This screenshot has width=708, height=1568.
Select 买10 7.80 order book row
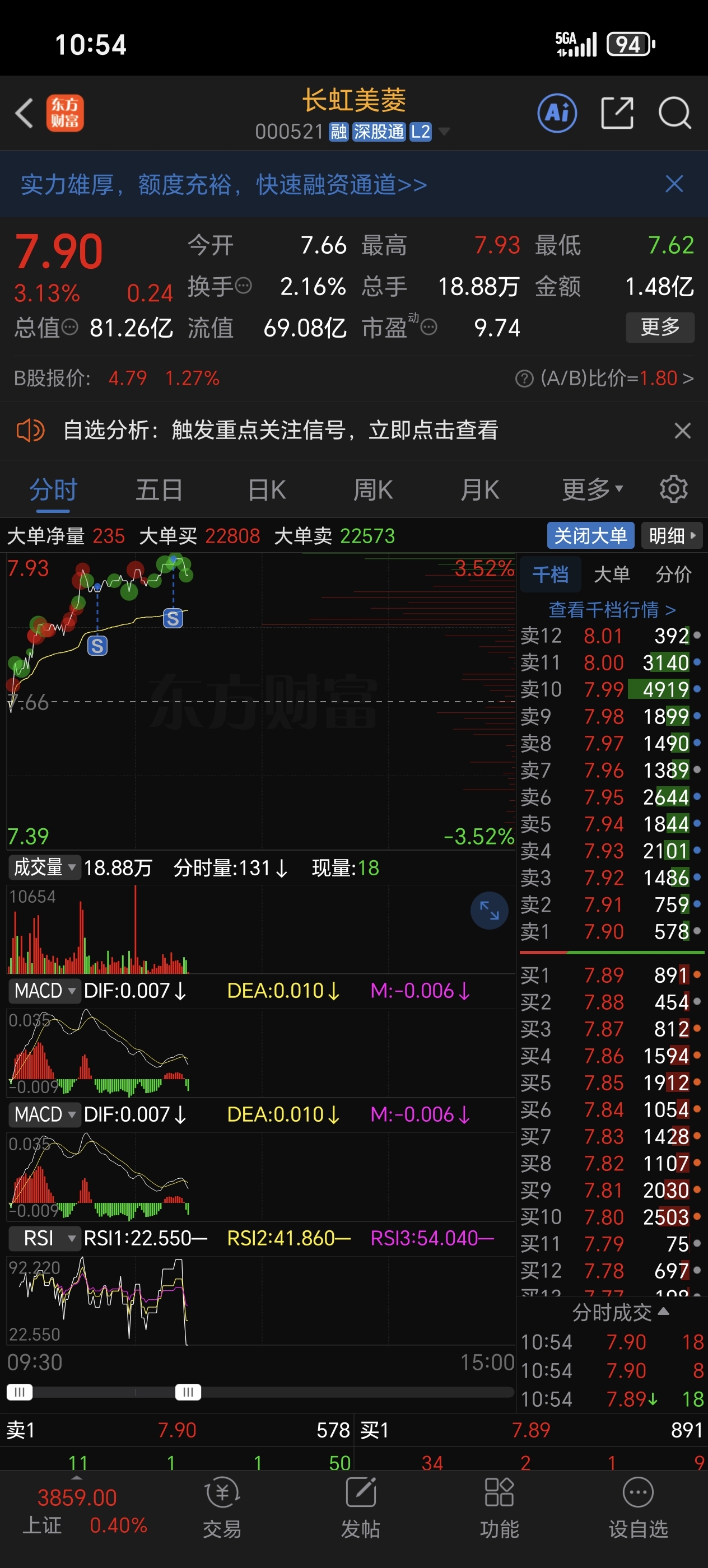pyautogui.click(x=611, y=1217)
